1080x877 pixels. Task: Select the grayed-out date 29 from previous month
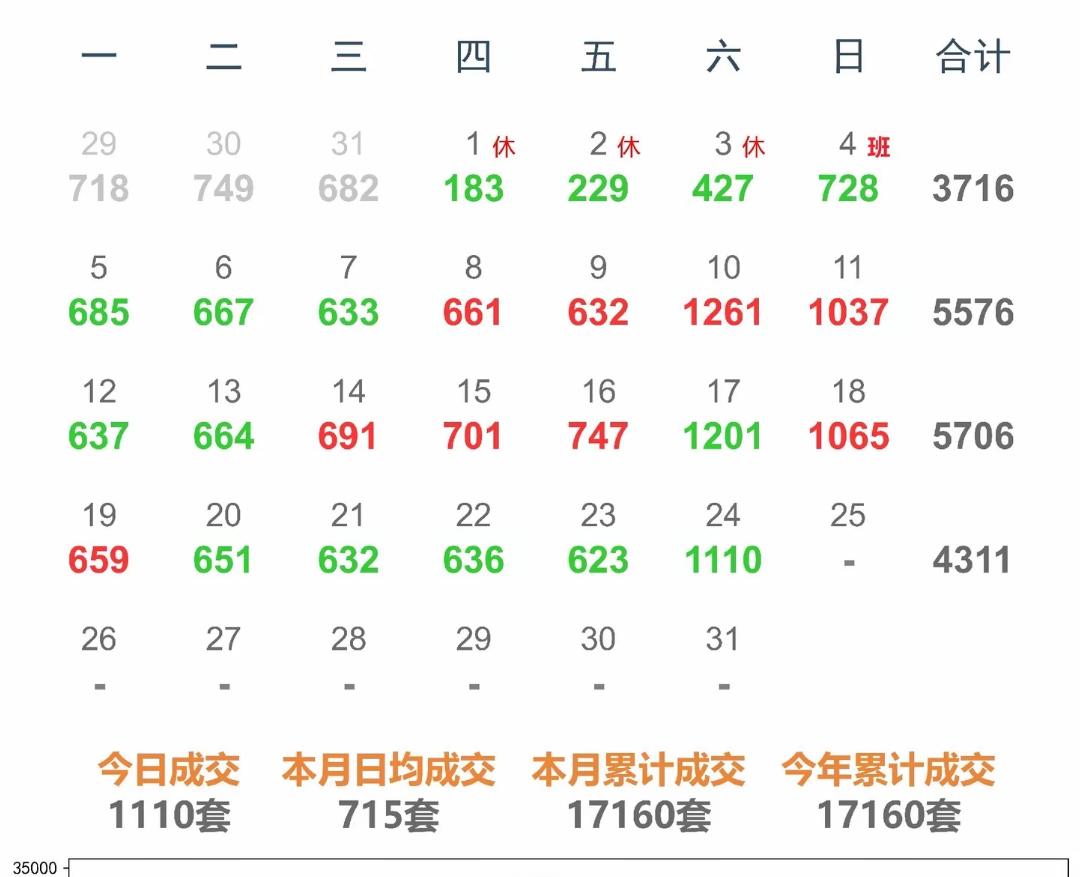[97, 145]
